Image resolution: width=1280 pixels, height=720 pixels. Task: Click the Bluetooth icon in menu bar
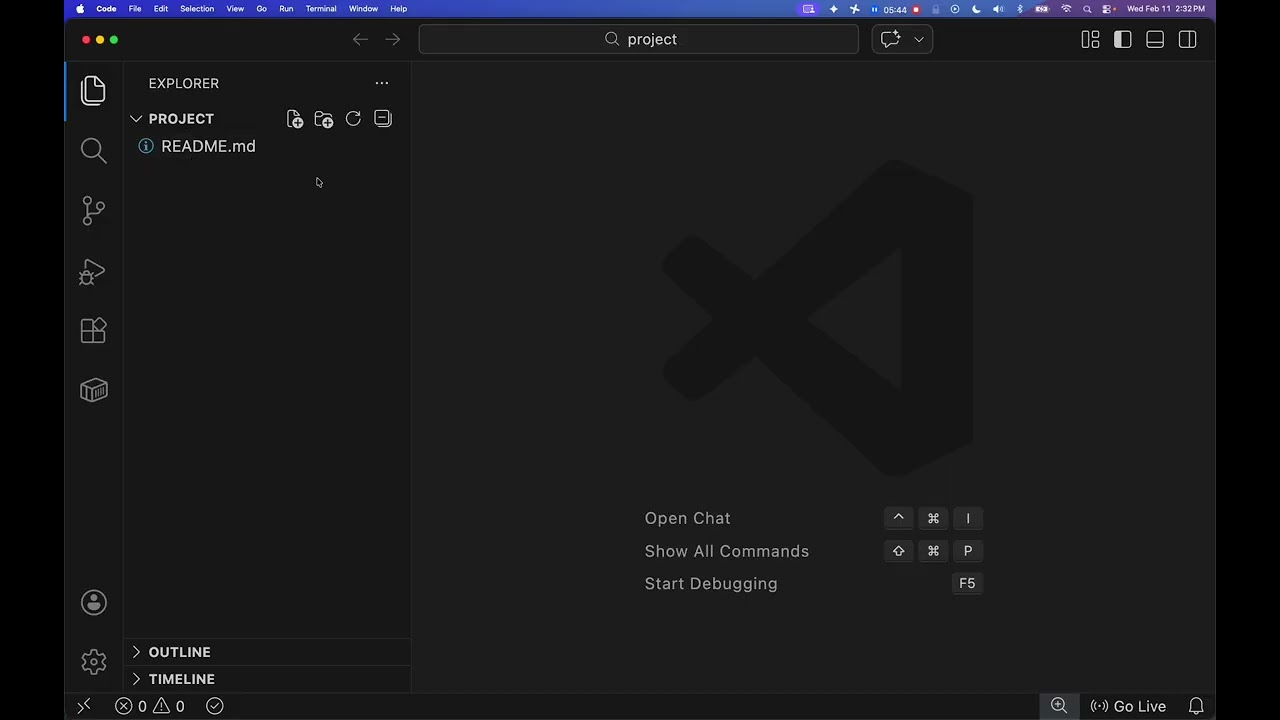(1020, 9)
